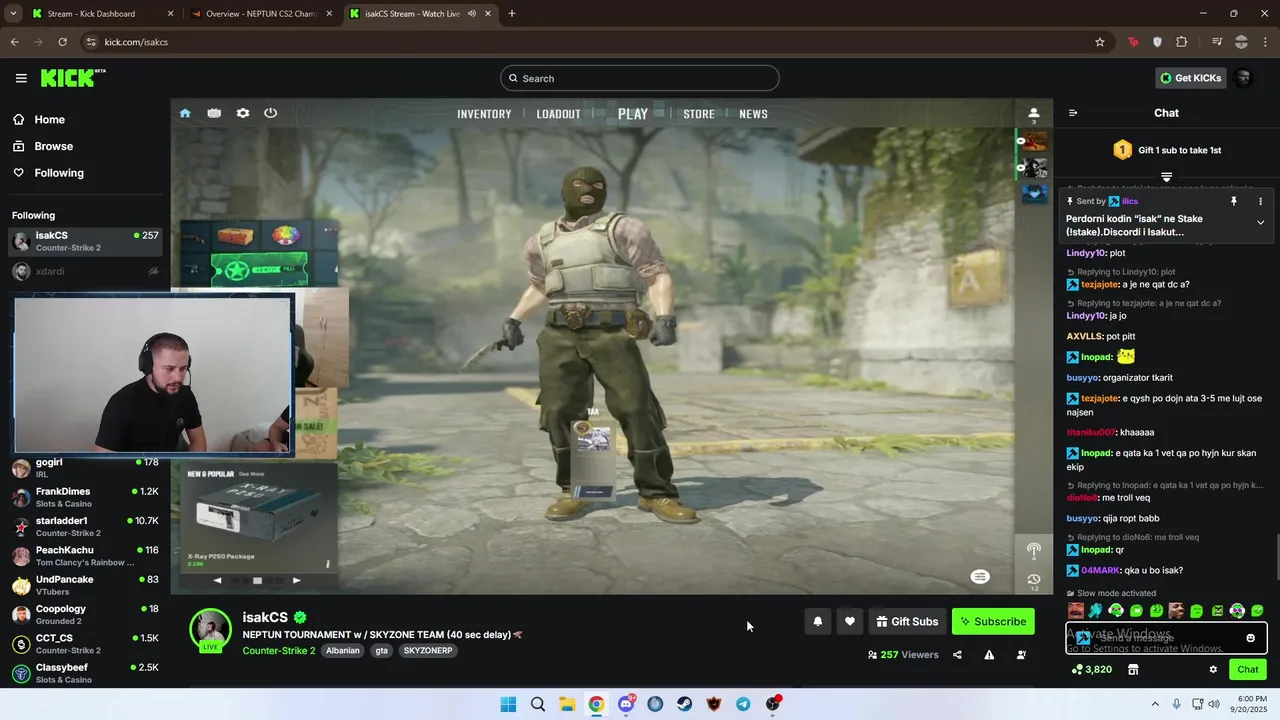Open the channel points shop icon
The width and height of the screenshot is (1280, 720).
[x=1133, y=669]
